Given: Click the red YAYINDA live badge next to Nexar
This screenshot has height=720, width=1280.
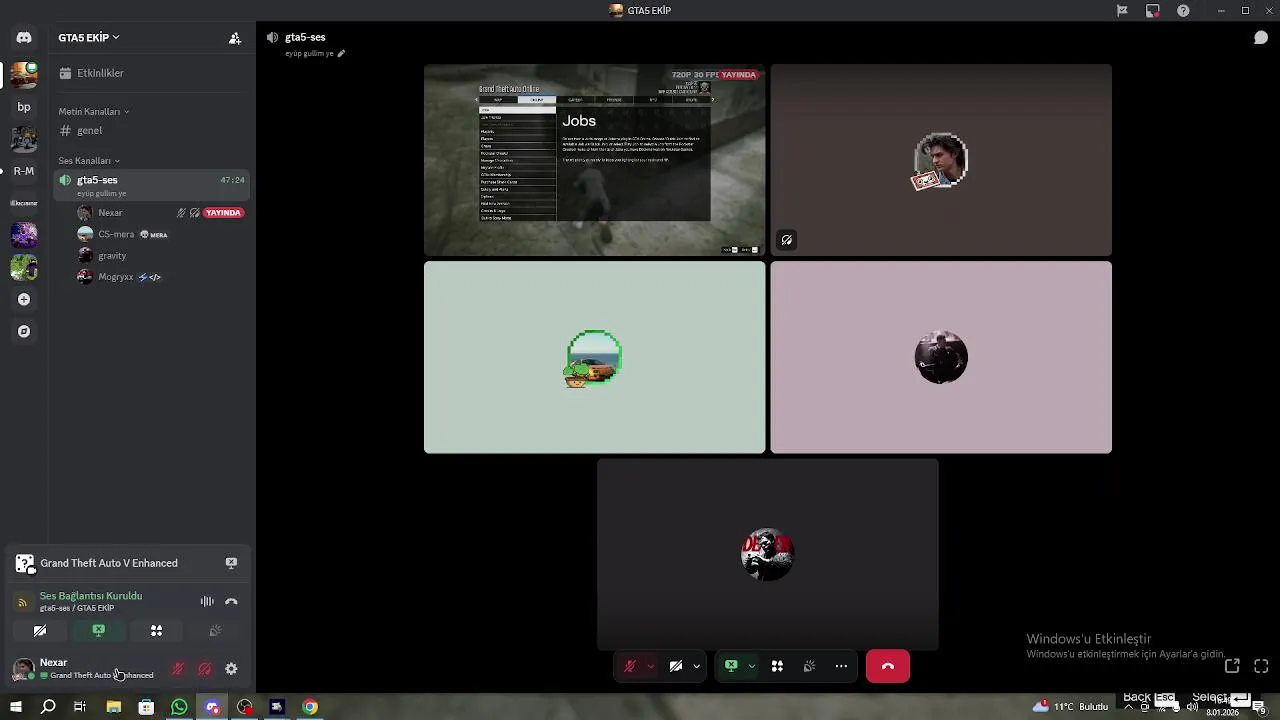Looking at the screenshot, I should coord(224,213).
